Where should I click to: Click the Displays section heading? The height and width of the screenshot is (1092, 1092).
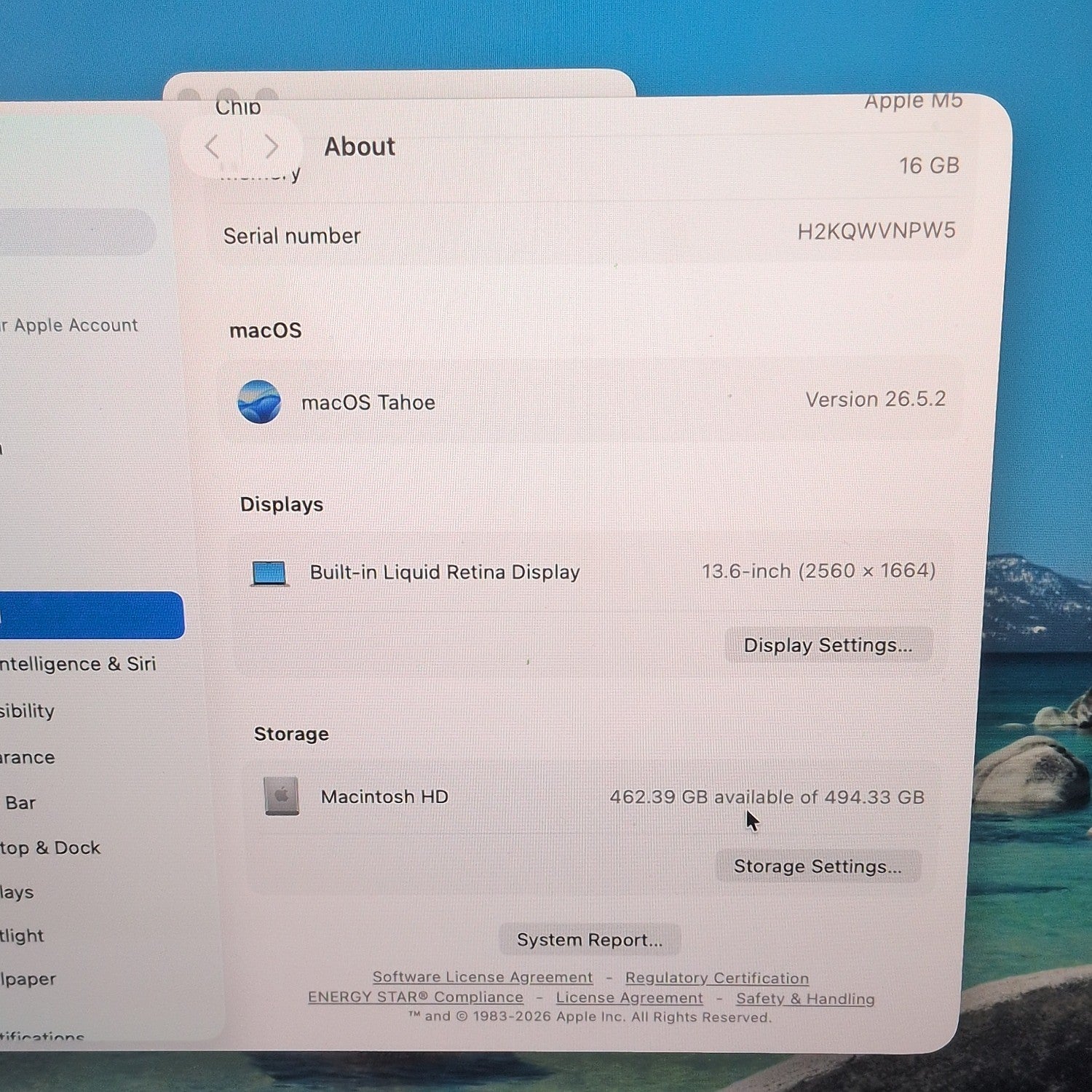tap(282, 505)
